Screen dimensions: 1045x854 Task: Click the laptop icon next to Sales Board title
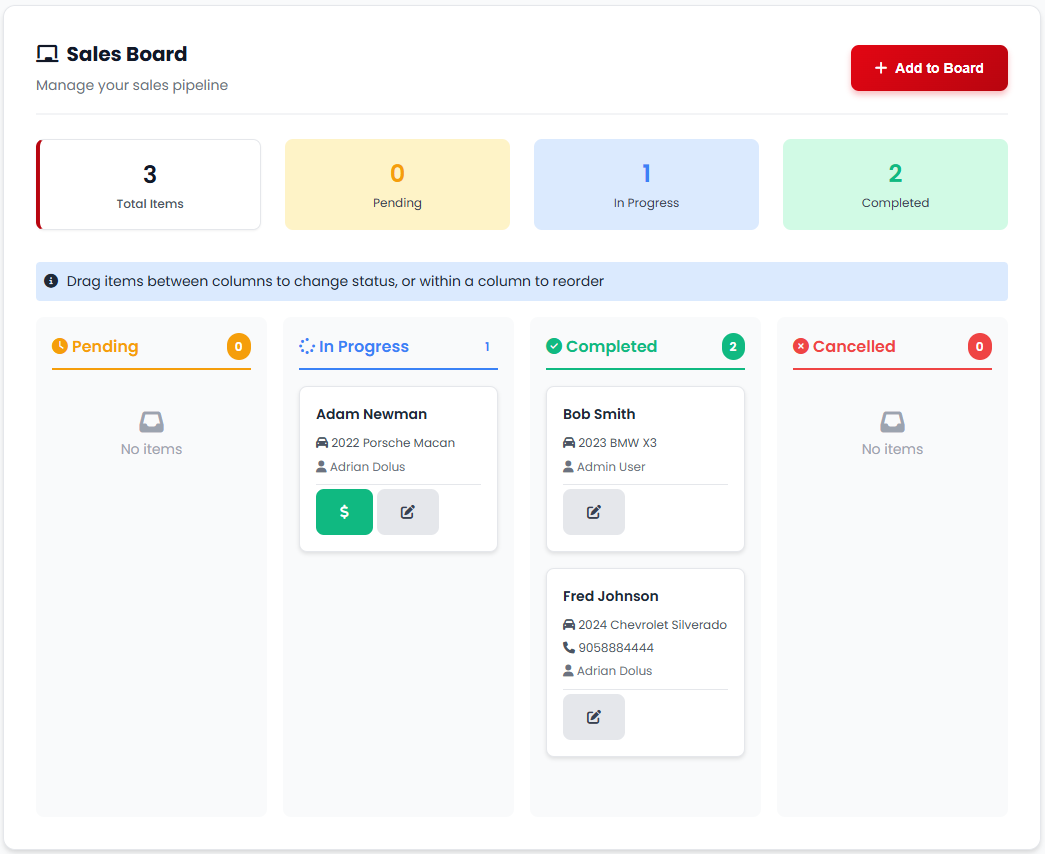(47, 52)
